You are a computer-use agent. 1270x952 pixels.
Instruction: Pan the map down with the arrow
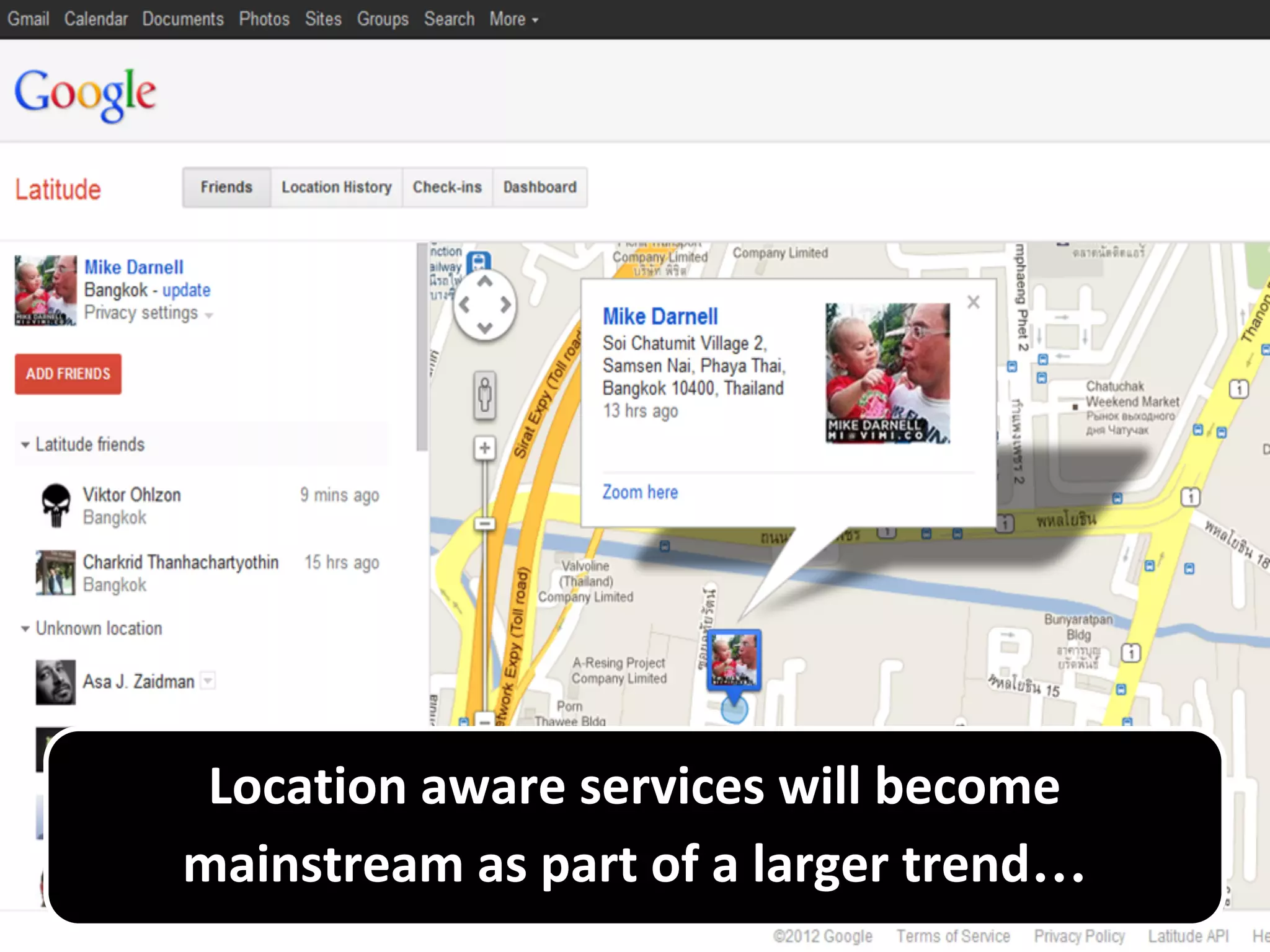(485, 327)
